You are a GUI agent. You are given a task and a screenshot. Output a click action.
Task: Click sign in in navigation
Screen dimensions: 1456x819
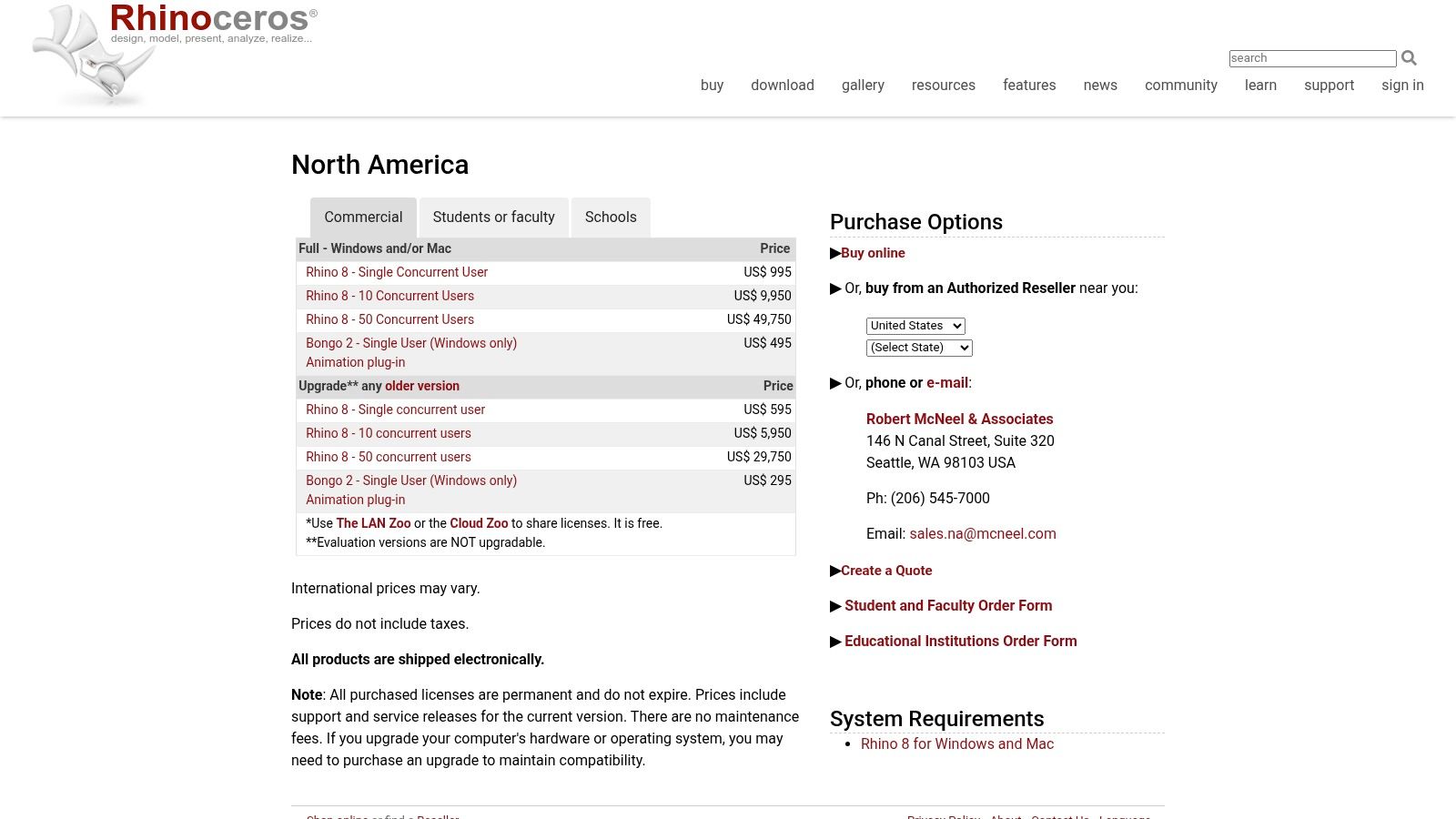point(1401,85)
